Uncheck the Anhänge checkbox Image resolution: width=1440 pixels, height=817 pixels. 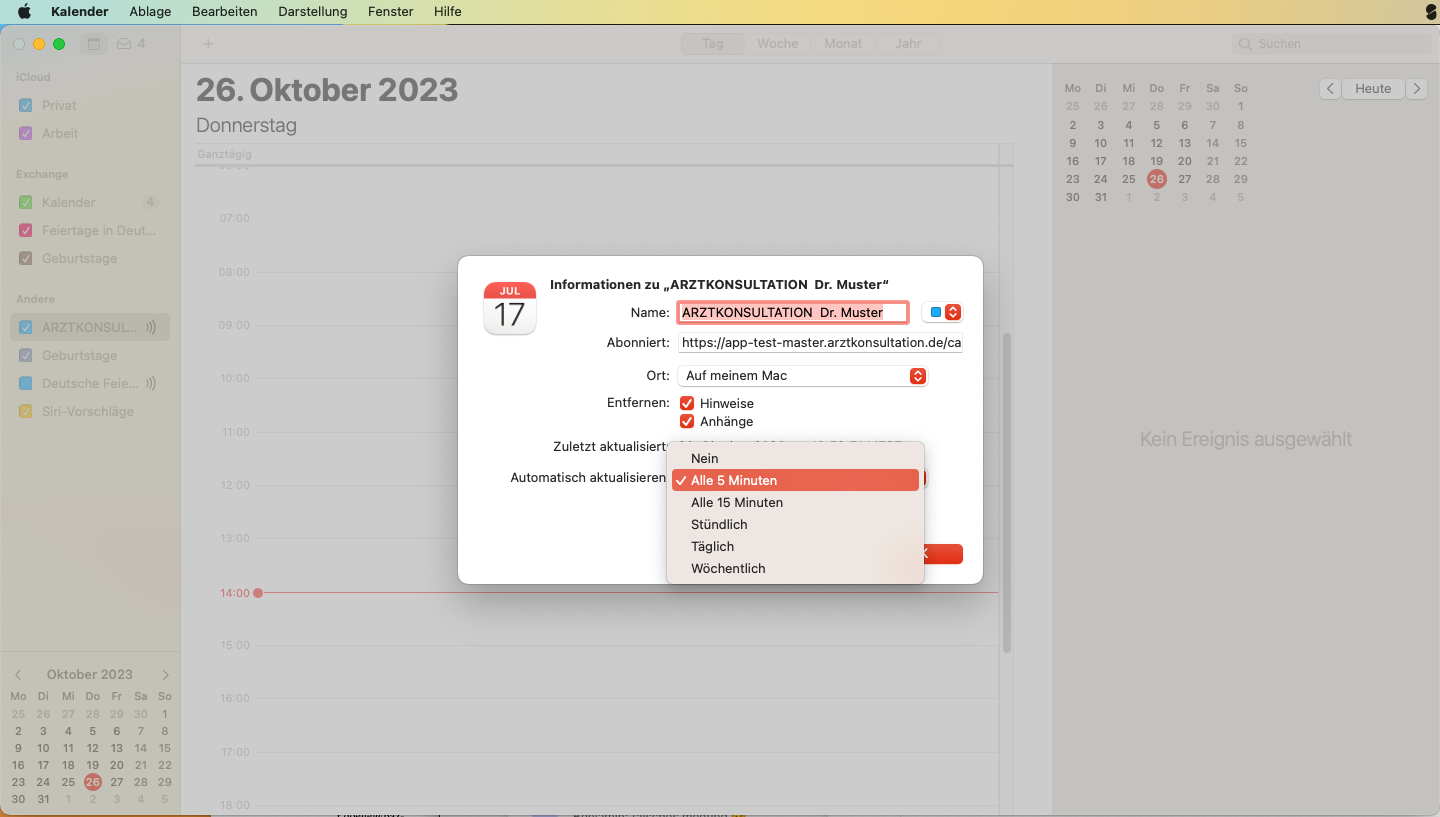click(x=687, y=421)
